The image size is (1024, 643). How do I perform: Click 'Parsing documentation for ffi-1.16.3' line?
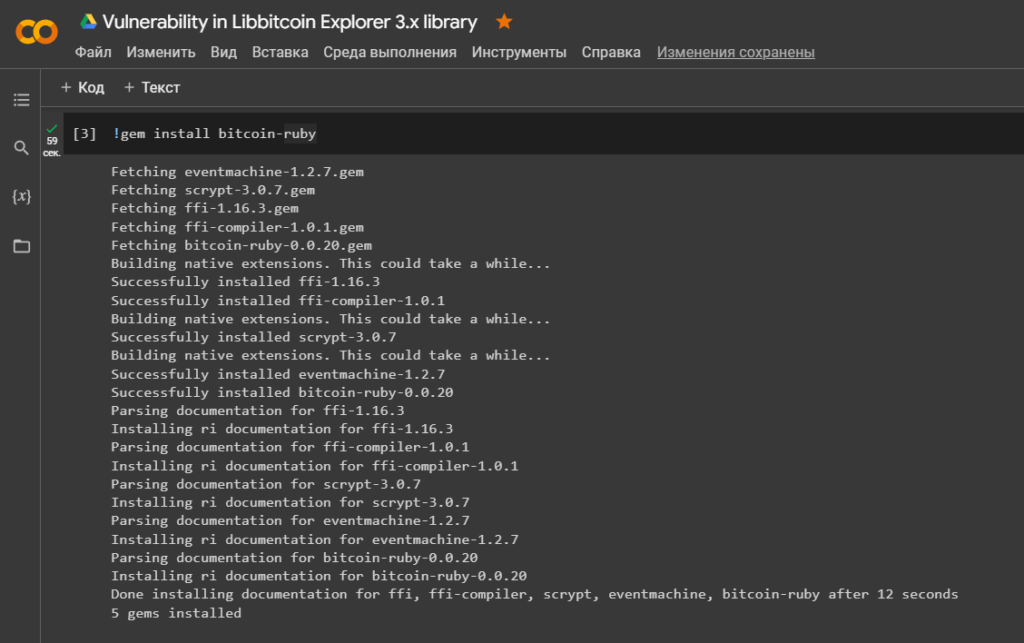tap(258, 411)
